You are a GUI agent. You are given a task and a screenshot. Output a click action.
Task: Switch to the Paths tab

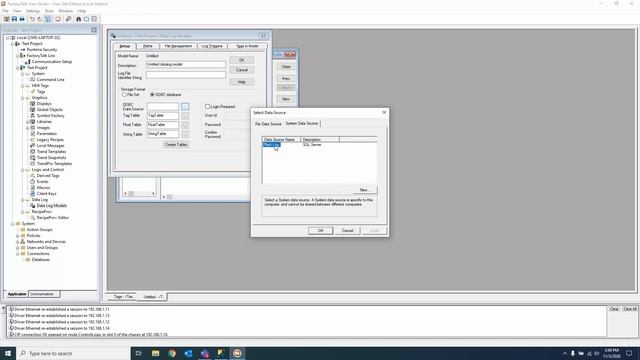coord(148,46)
